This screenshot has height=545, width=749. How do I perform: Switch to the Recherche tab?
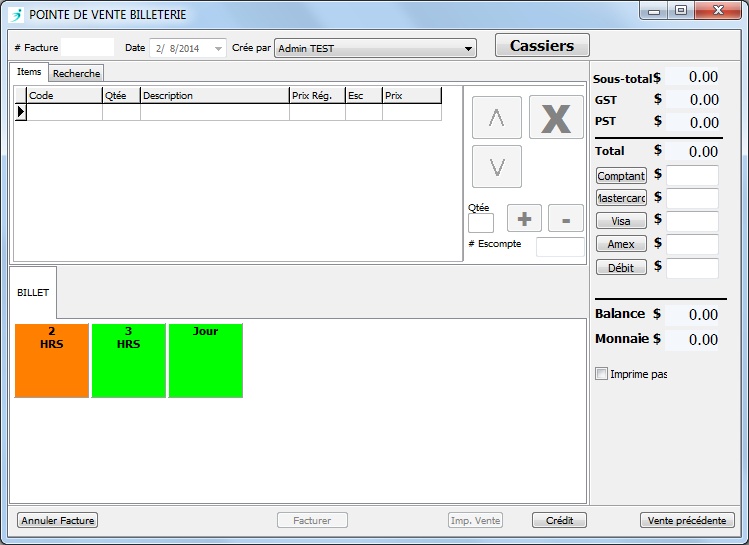(x=76, y=74)
